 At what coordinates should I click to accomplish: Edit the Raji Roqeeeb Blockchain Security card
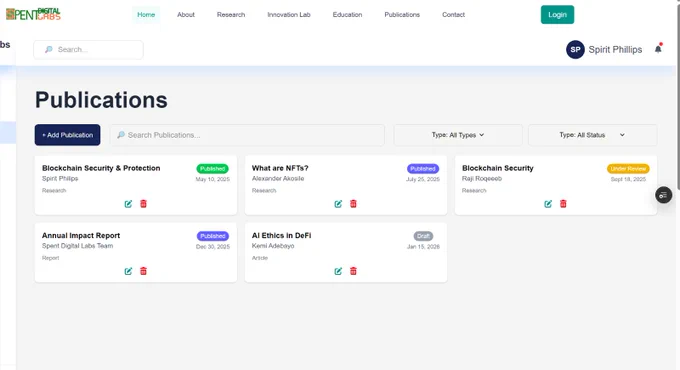pos(548,204)
